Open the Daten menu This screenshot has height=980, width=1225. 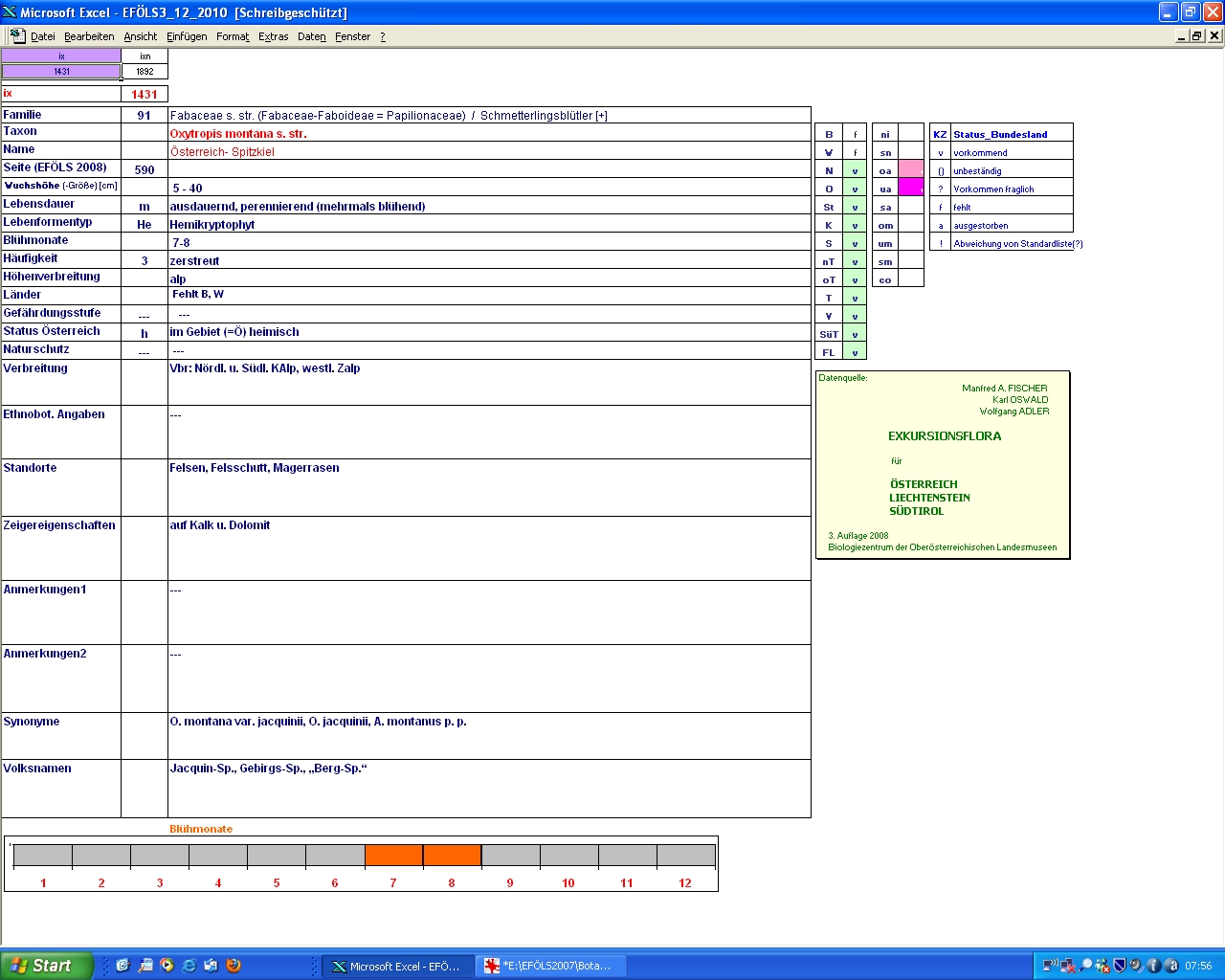click(312, 36)
